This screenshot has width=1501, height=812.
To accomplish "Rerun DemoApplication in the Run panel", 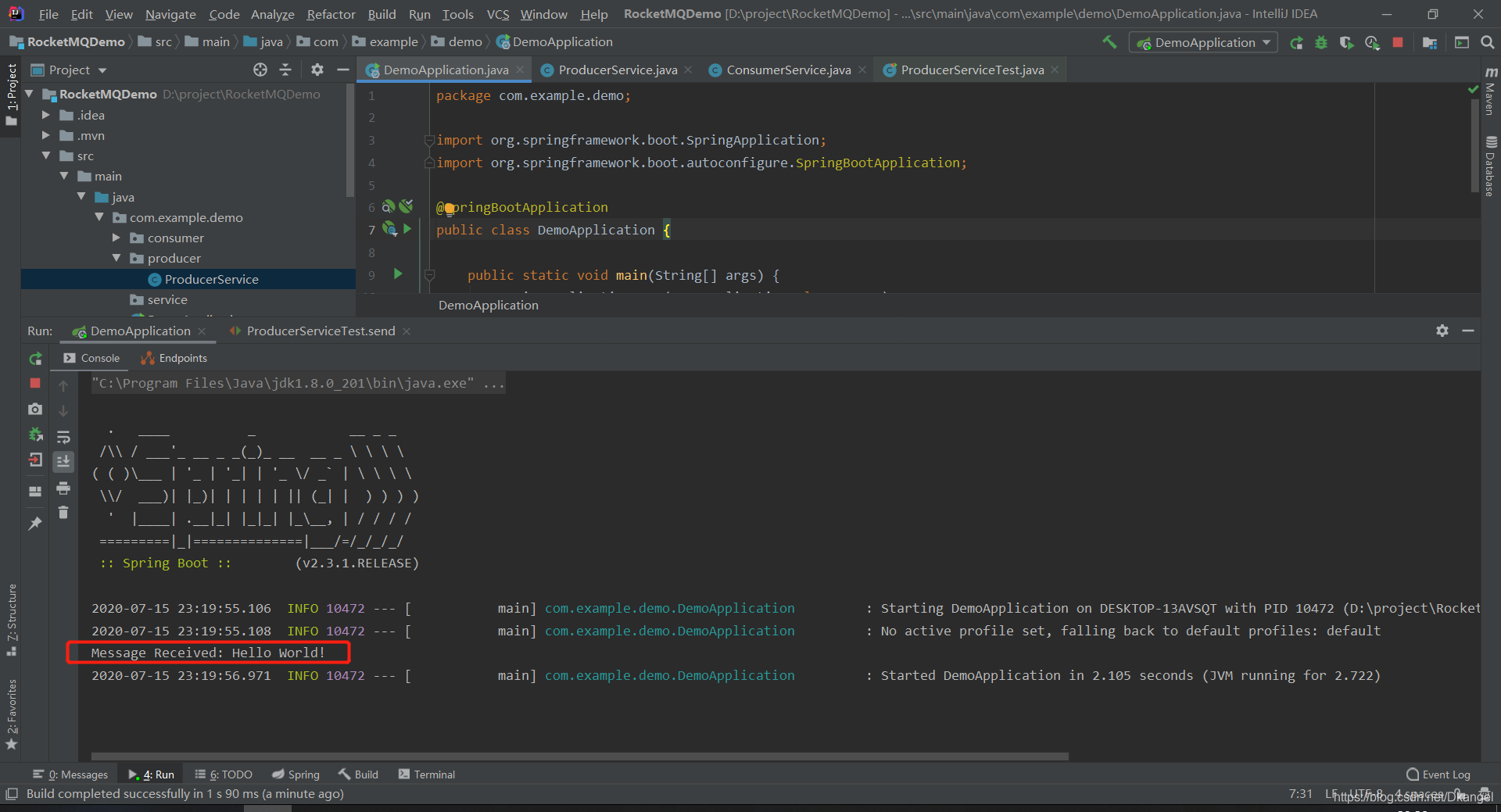I will pyautogui.click(x=35, y=359).
